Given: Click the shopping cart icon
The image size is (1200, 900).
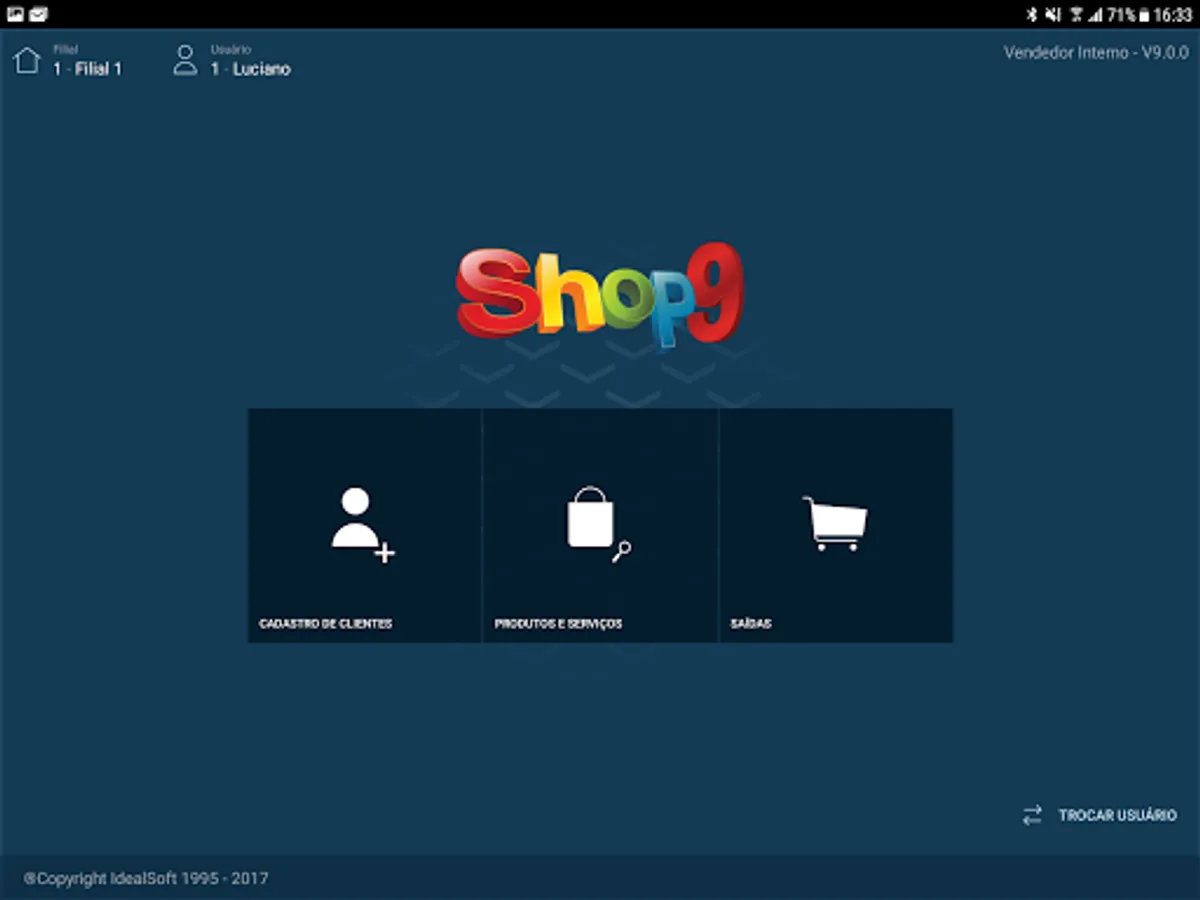Looking at the screenshot, I should click(835, 524).
